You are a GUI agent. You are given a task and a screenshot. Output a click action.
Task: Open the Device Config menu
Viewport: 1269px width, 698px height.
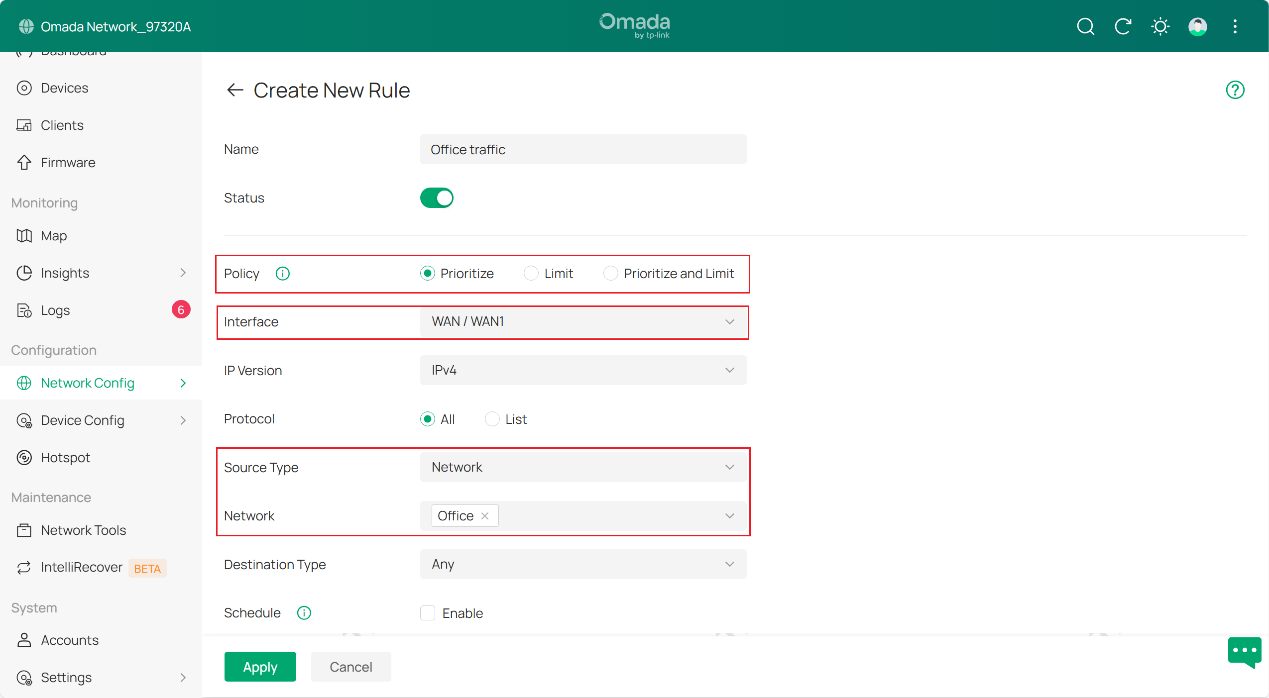(80, 420)
